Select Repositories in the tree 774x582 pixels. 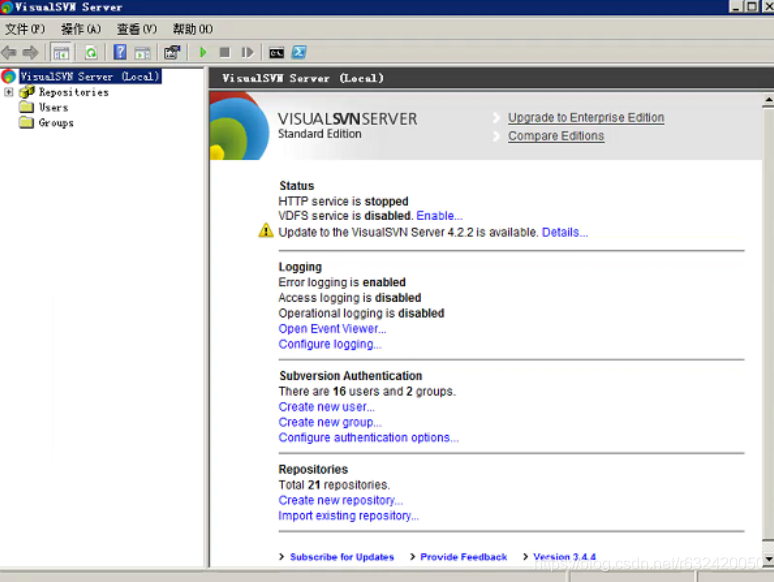click(x=74, y=92)
